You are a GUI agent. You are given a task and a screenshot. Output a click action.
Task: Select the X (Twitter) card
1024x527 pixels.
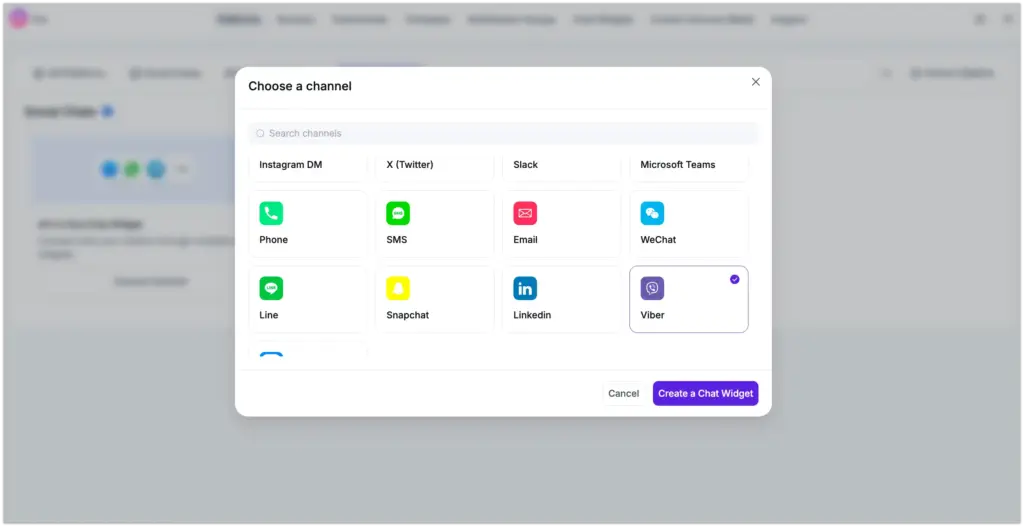point(434,168)
